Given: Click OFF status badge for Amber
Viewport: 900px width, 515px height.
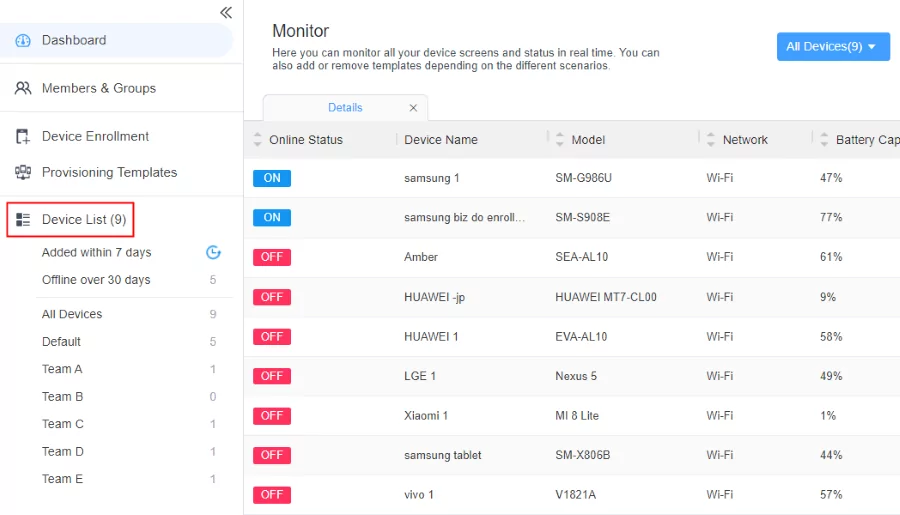Looking at the screenshot, I should pyautogui.click(x=272, y=257).
